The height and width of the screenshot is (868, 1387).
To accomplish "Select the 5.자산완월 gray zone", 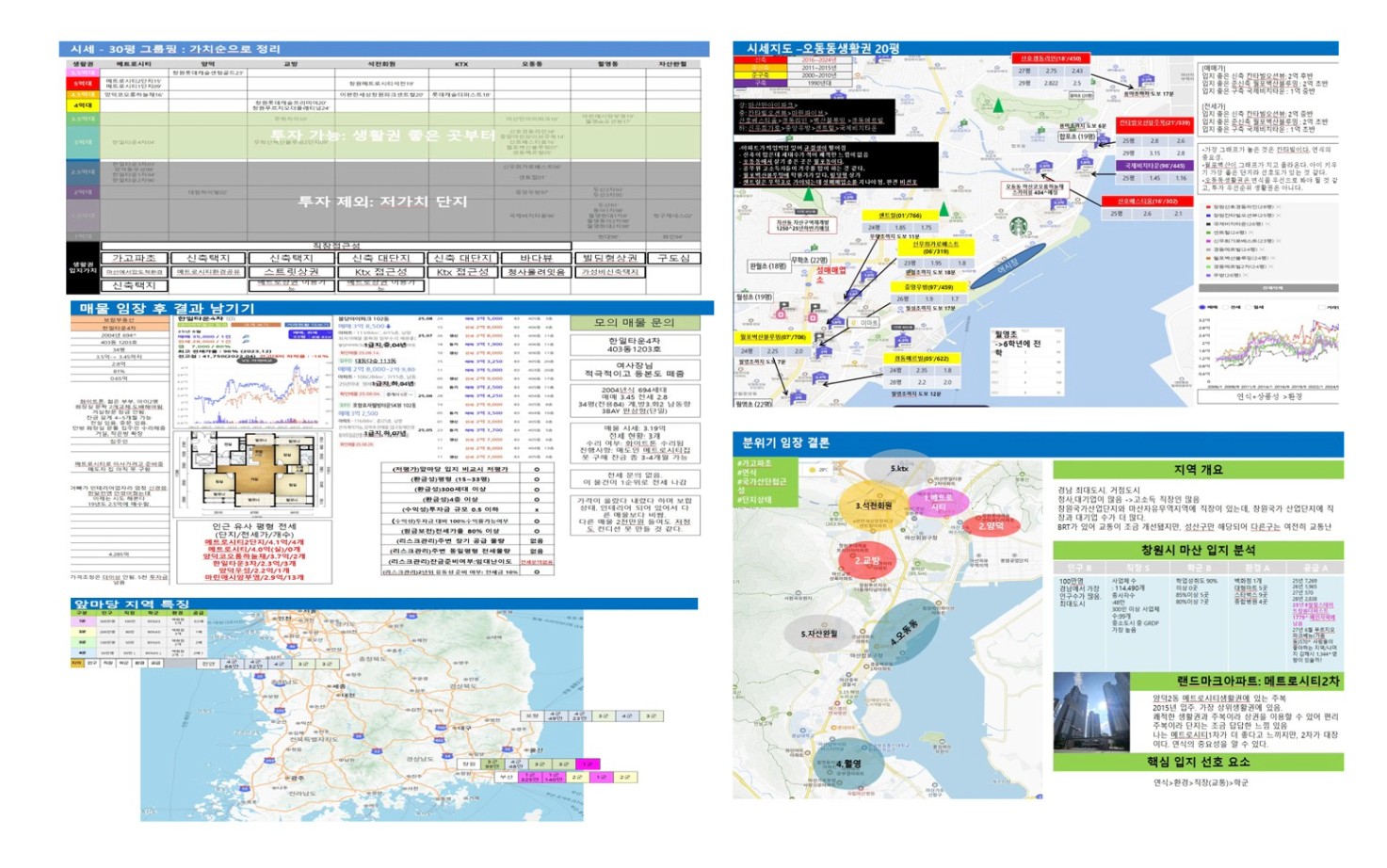I will pos(818,635).
